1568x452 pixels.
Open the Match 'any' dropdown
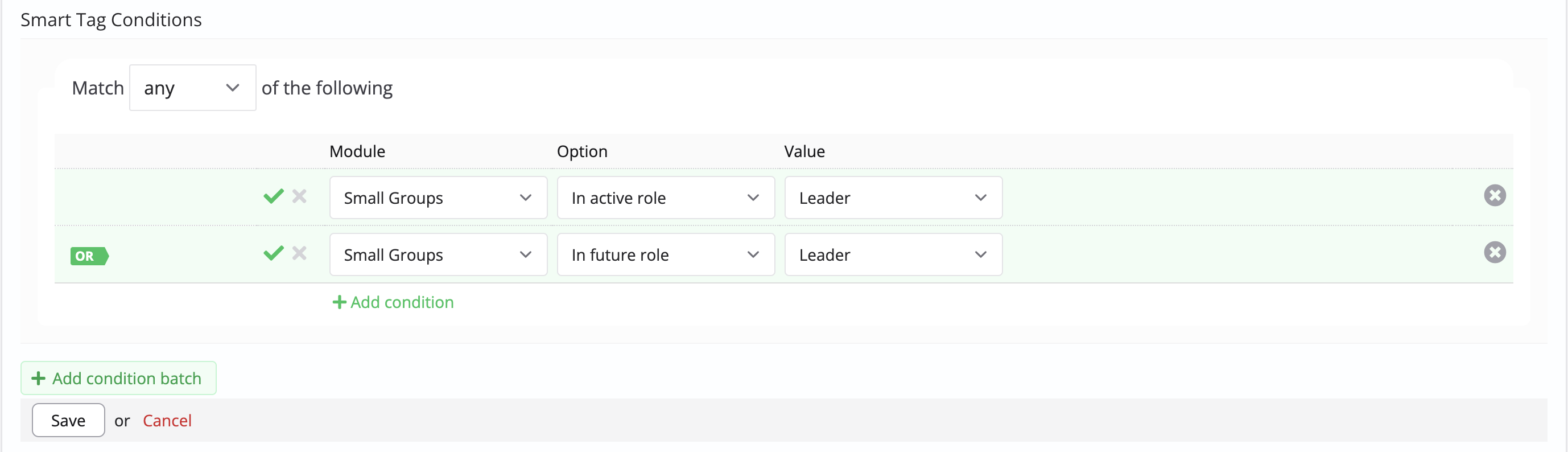tap(192, 88)
